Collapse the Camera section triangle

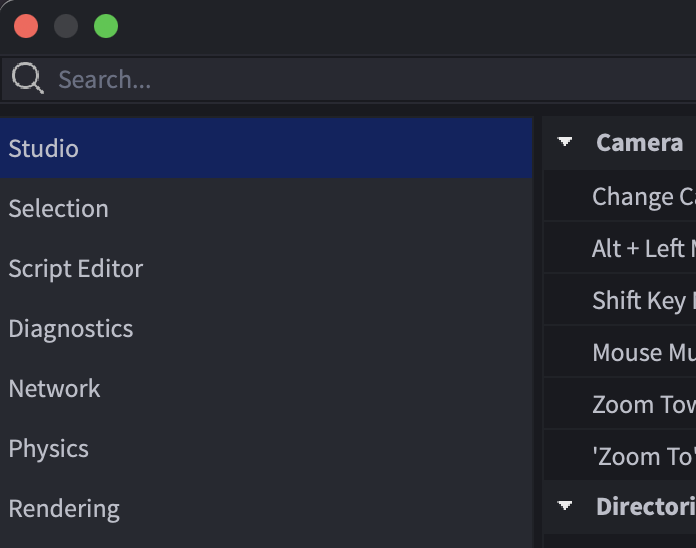pyautogui.click(x=565, y=142)
